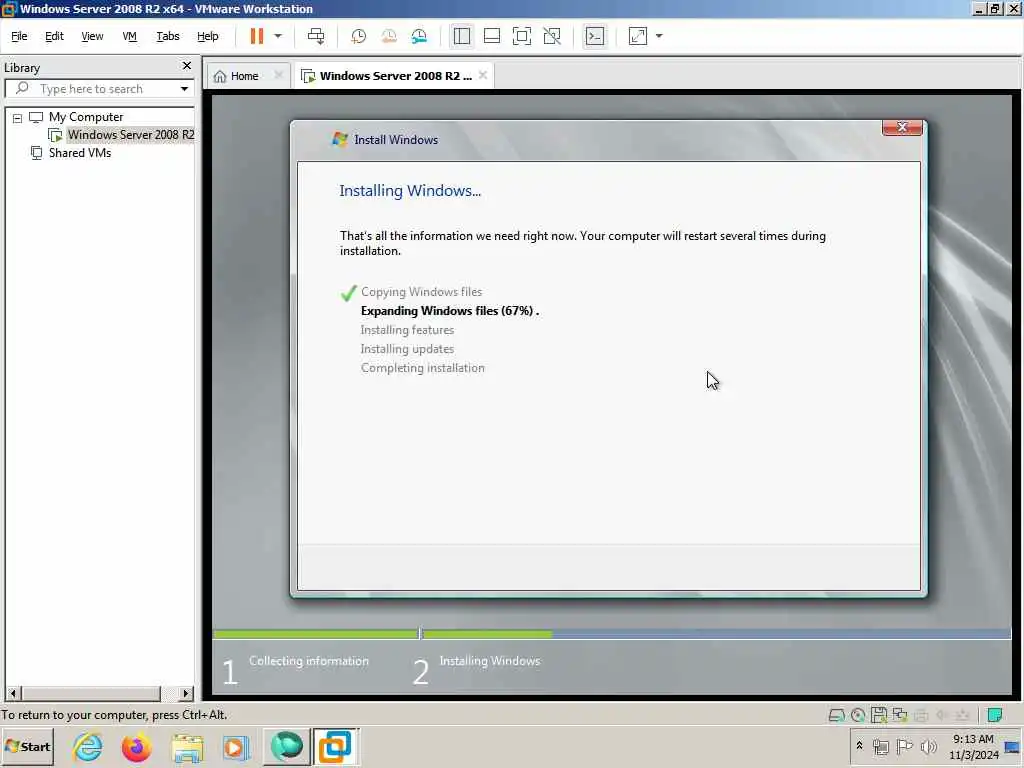The width and height of the screenshot is (1024, 768).
Task: Close the Install Windows dialog
Action: point(902,127)
